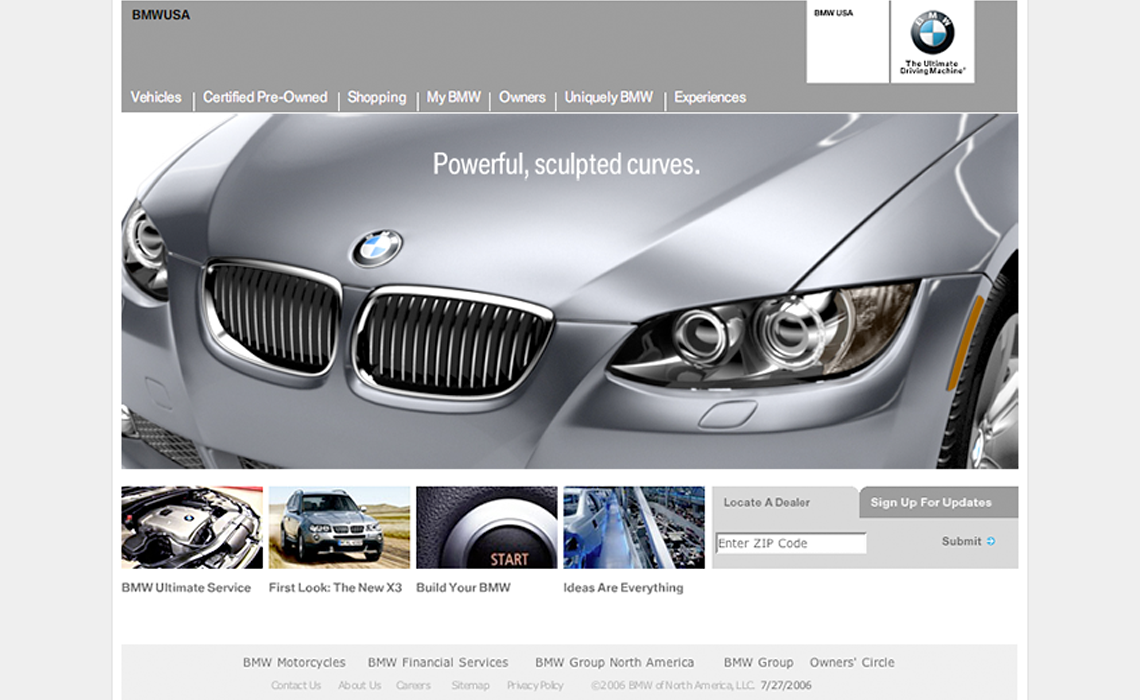Viewport: 1140px width, 700px height.
Task: Click the Build Your BMW link
Action: [x=463, y=587]
